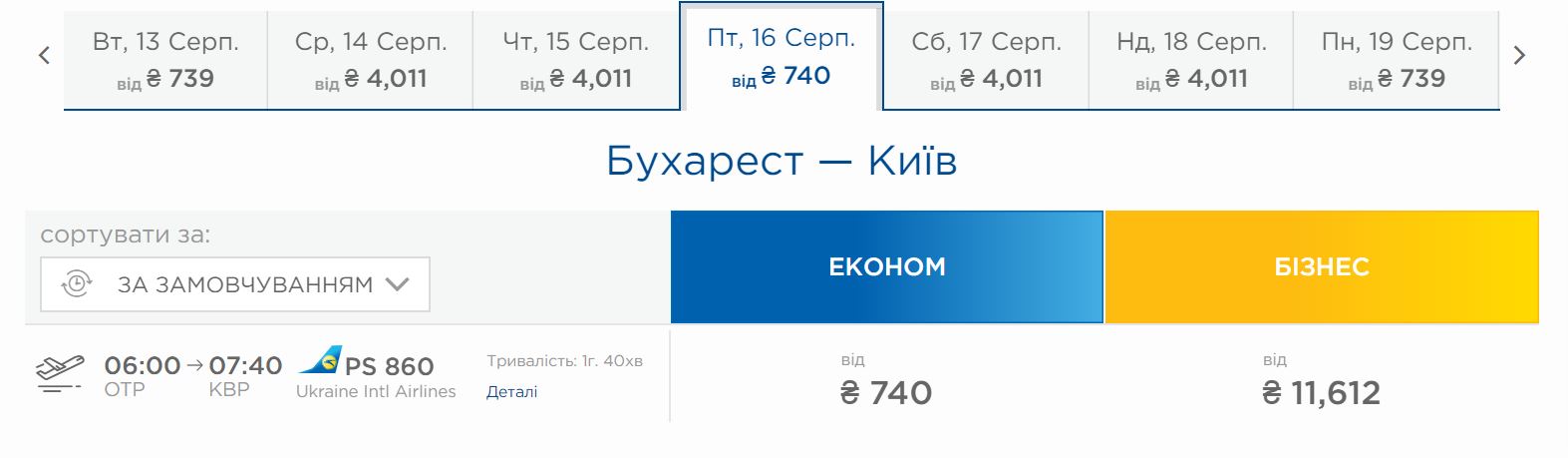Click the clock icon in sort box
This screenshot has height=458, width=1568.
(77, 284)
